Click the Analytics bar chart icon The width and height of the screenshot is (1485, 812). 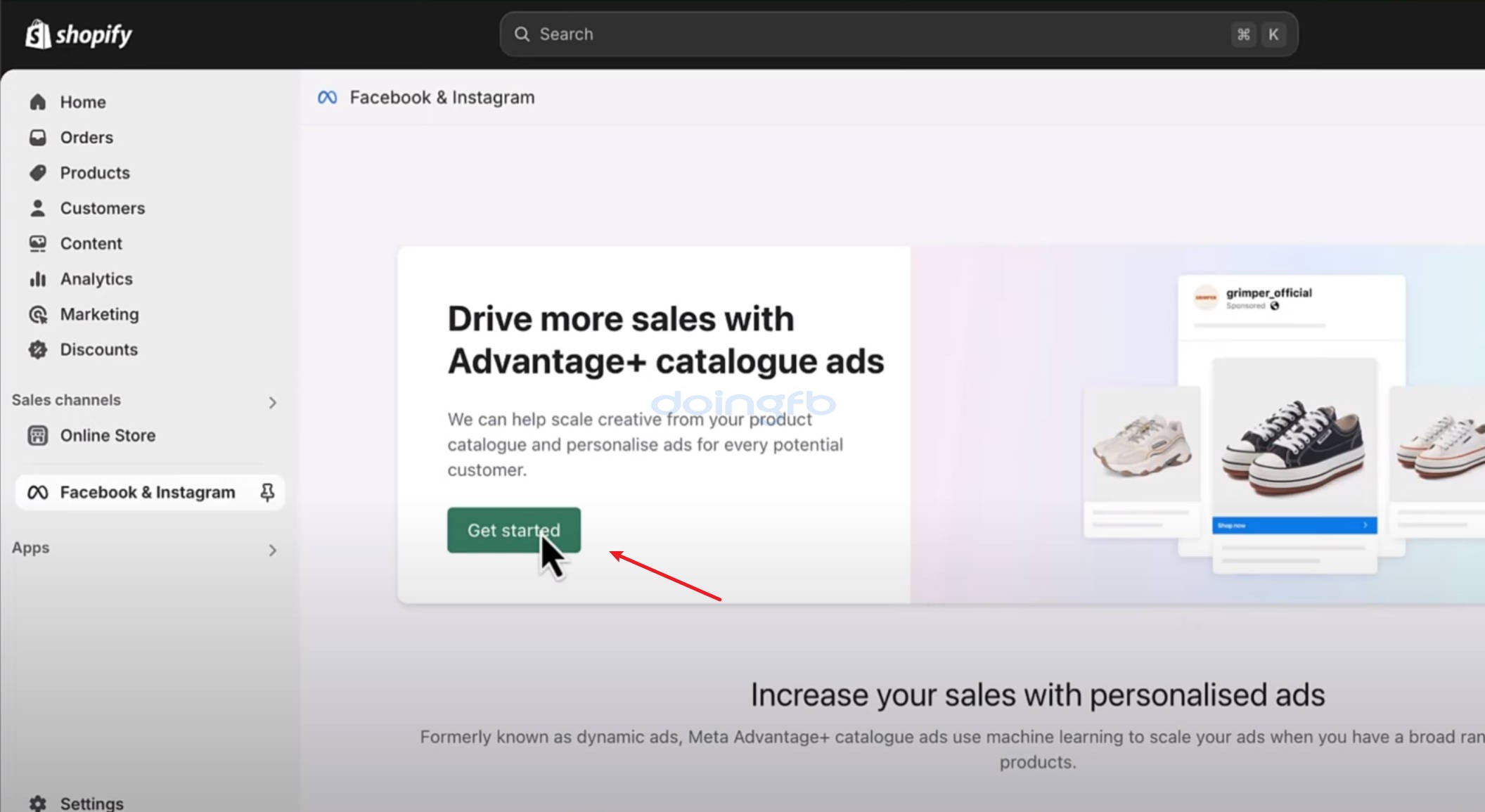38,279
